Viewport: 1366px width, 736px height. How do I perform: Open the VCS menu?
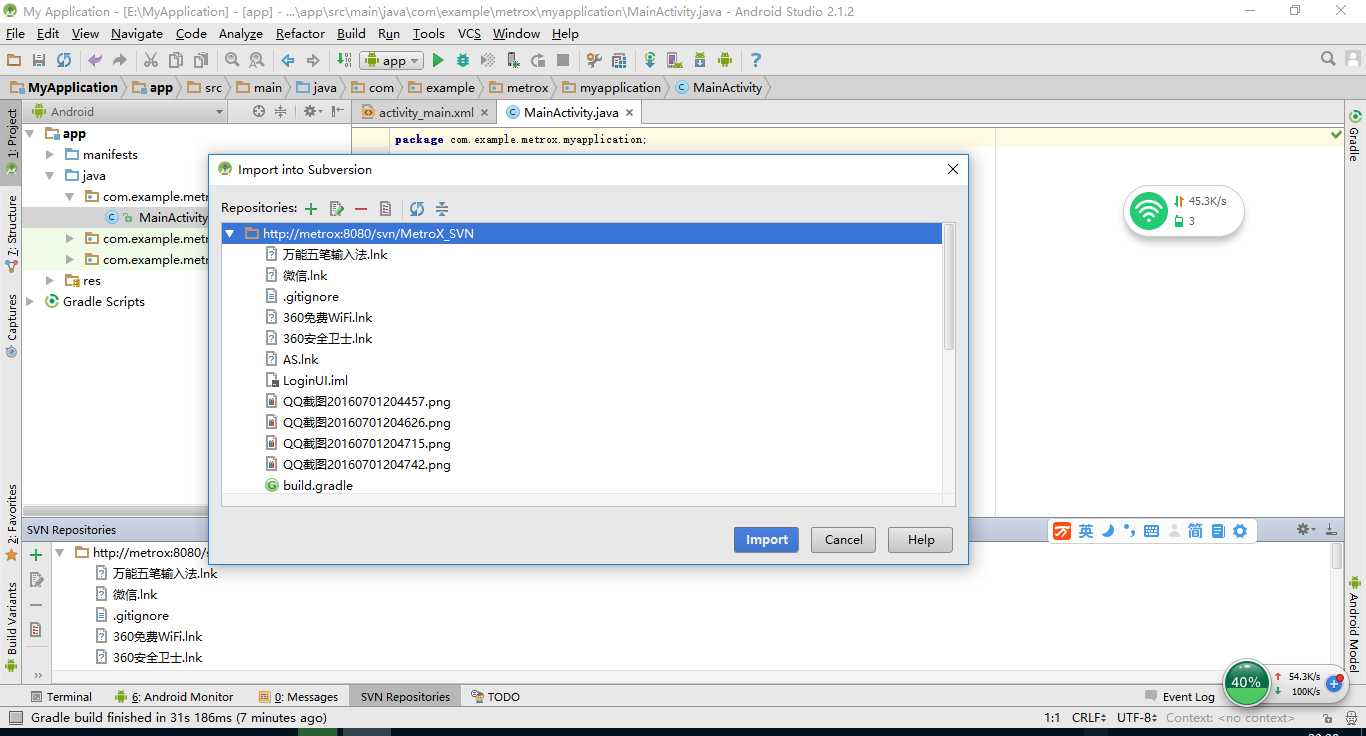point(469,33)
